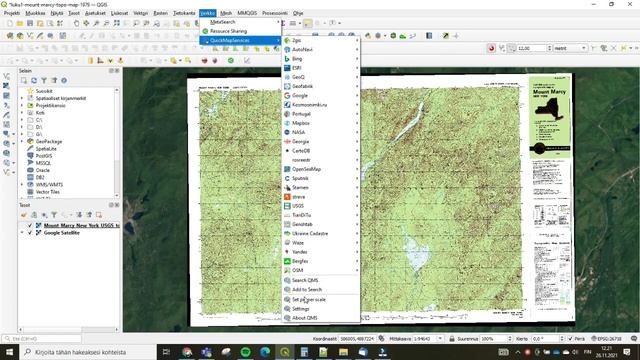Click the Koordinaatit coordinate input field
Screen dimensions: 640x360
pyautogui.click(x=357, y=339)
